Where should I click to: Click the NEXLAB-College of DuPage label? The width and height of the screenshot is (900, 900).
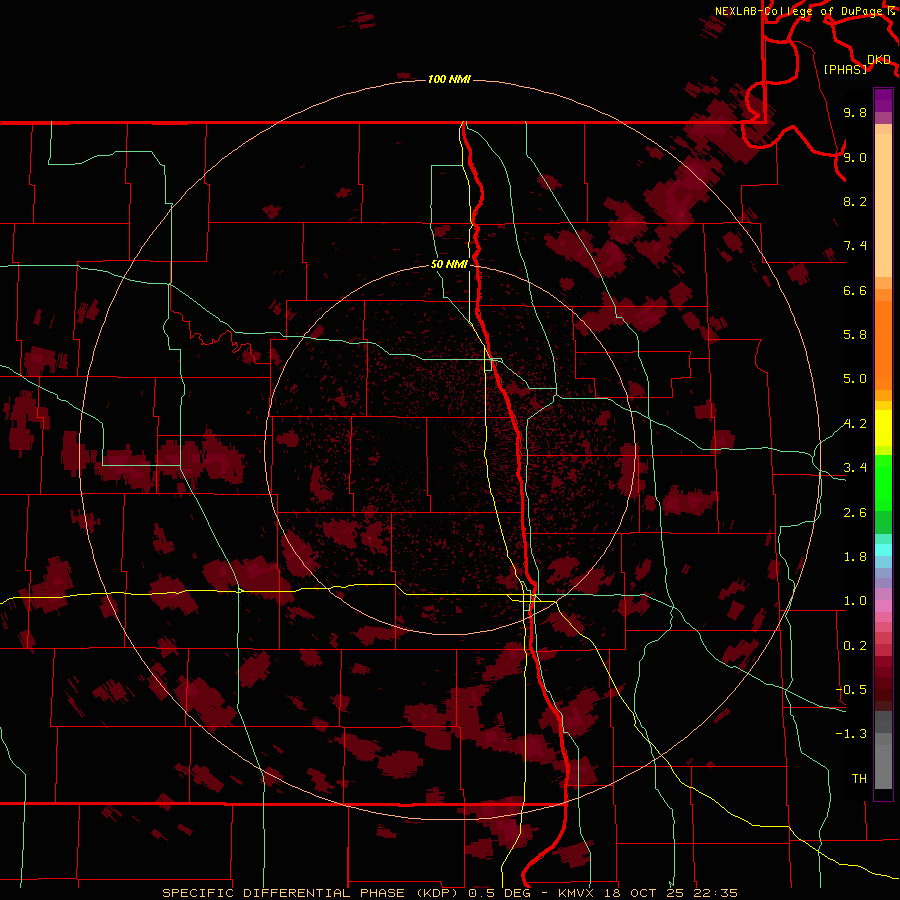[799, 11]
